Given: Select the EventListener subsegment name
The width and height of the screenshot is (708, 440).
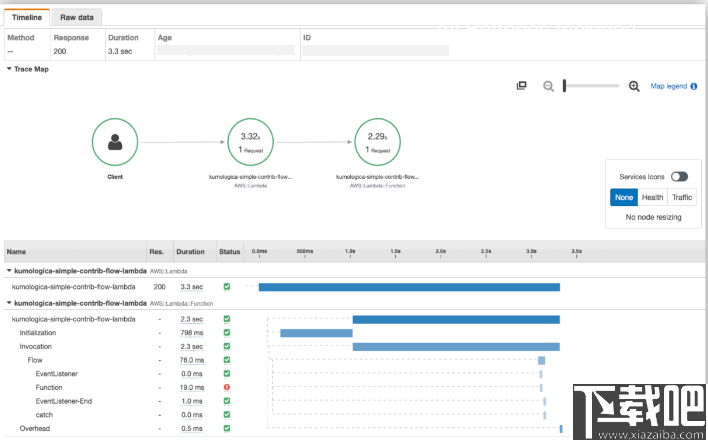Looking at the screenshot, I should point(56,374).
